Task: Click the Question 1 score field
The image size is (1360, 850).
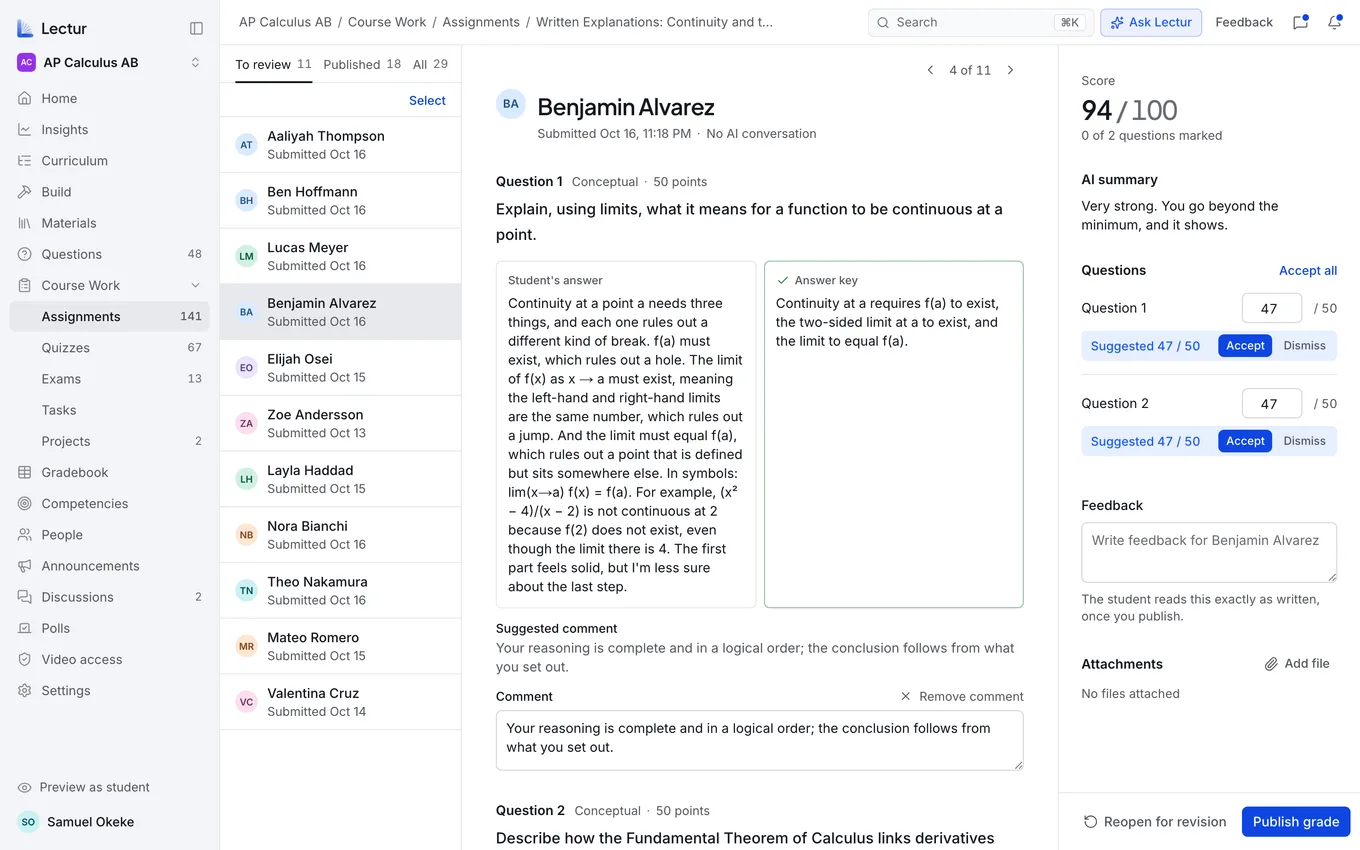Action: coord(1271,308)
